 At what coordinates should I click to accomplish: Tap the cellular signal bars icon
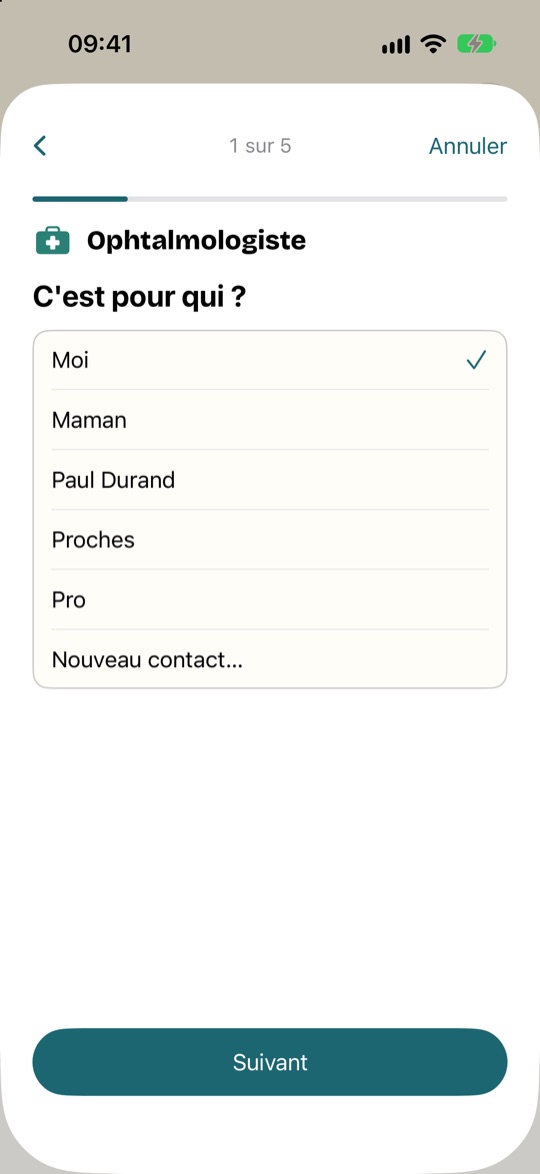pos(395,45)
